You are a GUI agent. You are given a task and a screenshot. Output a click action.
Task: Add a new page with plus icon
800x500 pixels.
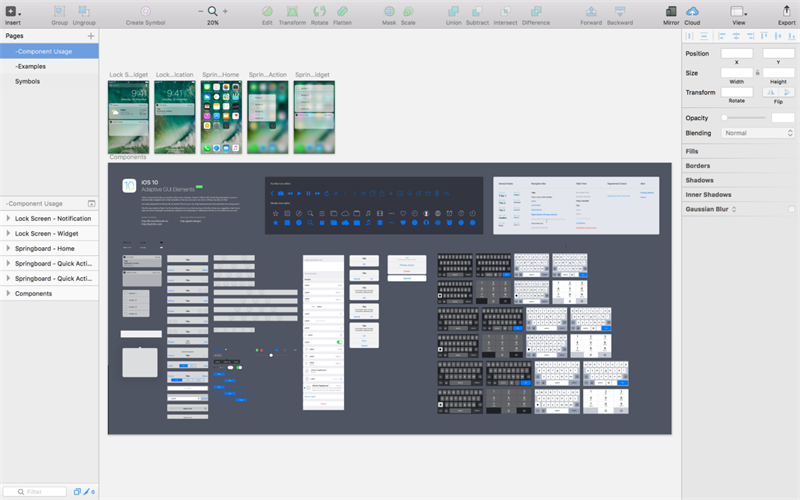91,36
